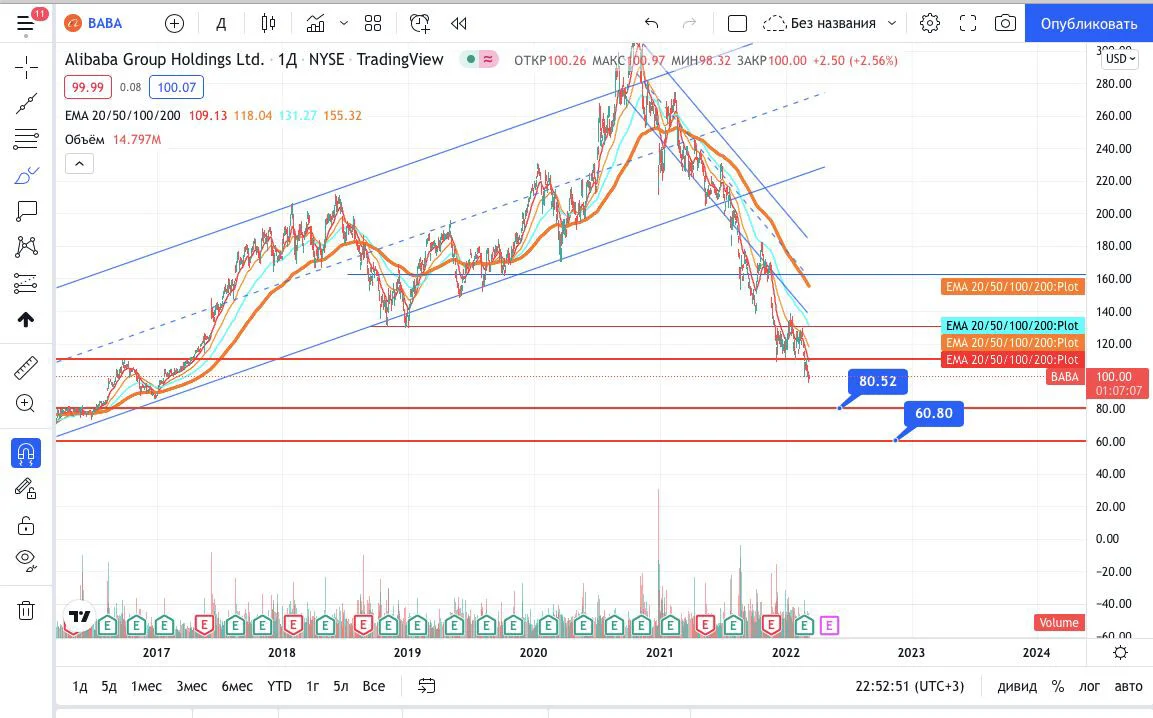Click the sell price 99.99 button

(88, 88)
